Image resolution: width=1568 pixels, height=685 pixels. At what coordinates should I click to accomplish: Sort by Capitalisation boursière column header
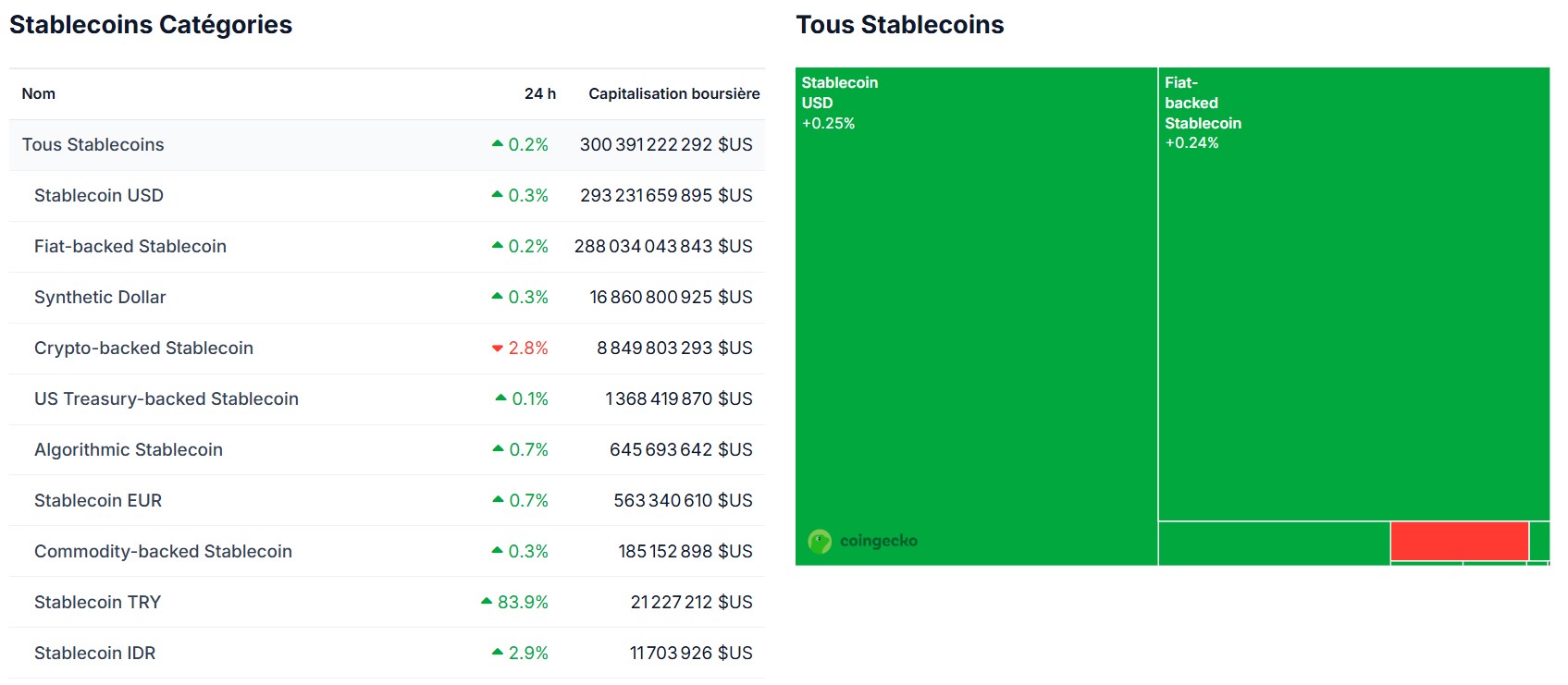click(674, 93)
